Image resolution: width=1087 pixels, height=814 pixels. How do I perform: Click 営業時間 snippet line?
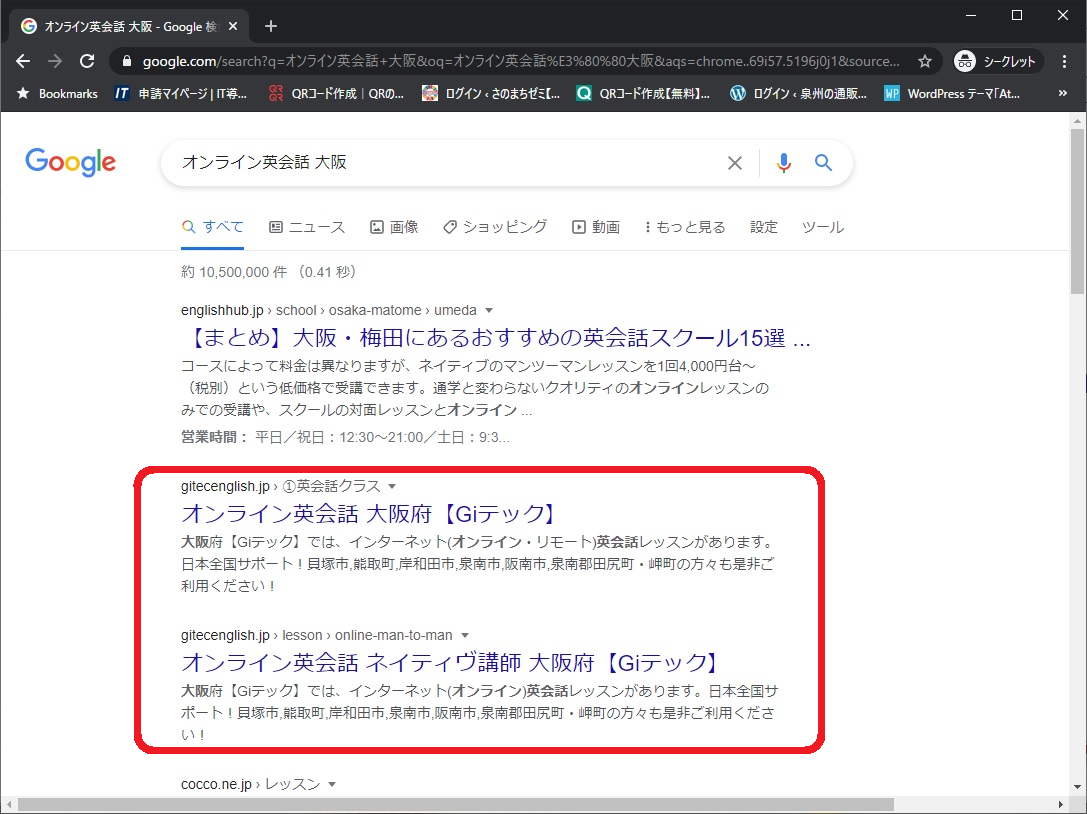(x=345, y=438)
